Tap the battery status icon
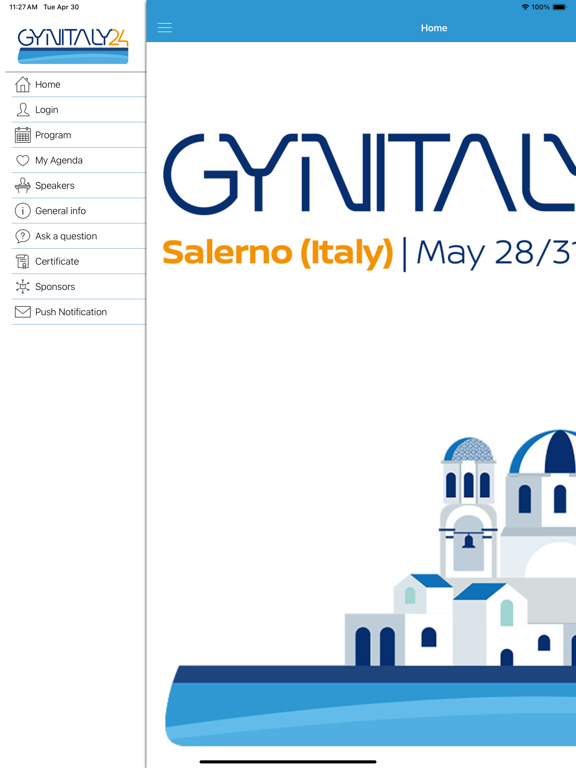 pos(559,7)
